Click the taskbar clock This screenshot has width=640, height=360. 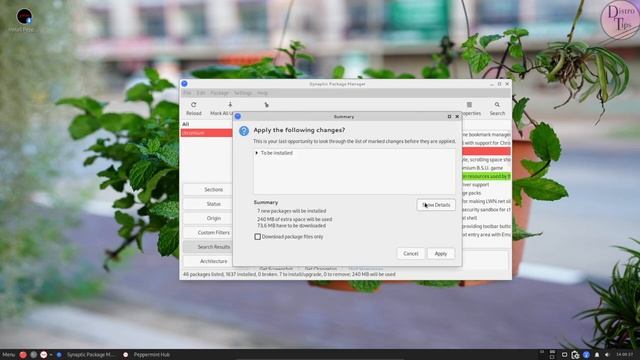pyautogui.click(x=624, y=354)
